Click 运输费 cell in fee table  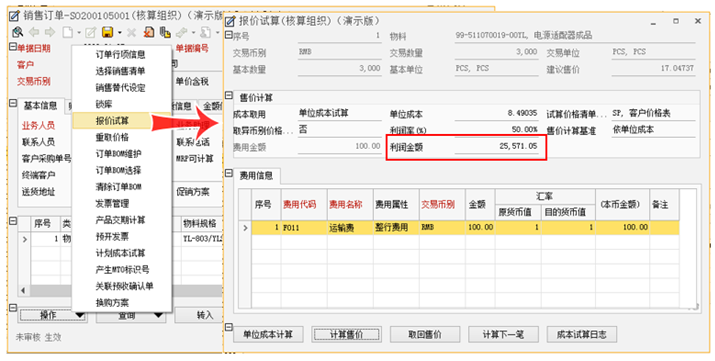(350, 227)
